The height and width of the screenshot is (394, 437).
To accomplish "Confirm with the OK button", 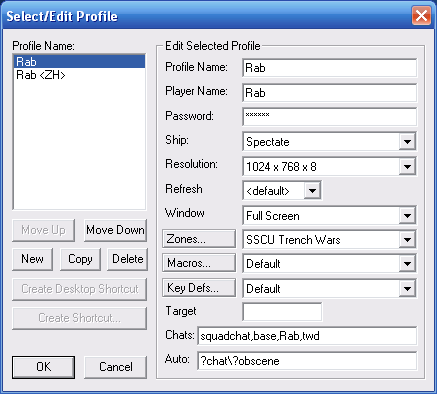I will coord(44,367).
